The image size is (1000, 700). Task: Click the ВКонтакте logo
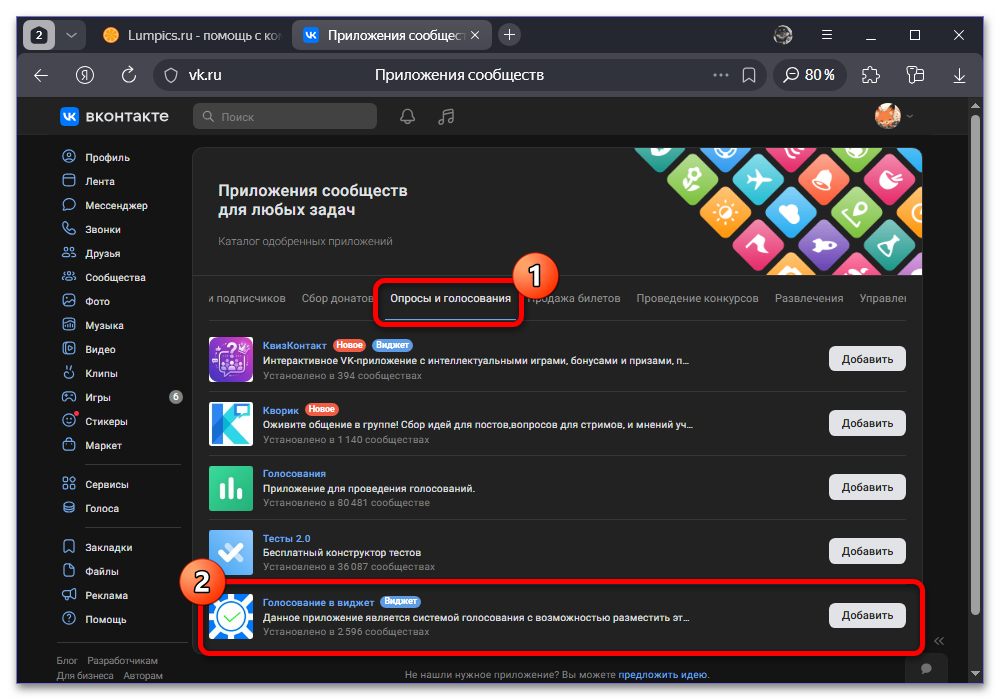pyautogui.click(x=115, y=116)
